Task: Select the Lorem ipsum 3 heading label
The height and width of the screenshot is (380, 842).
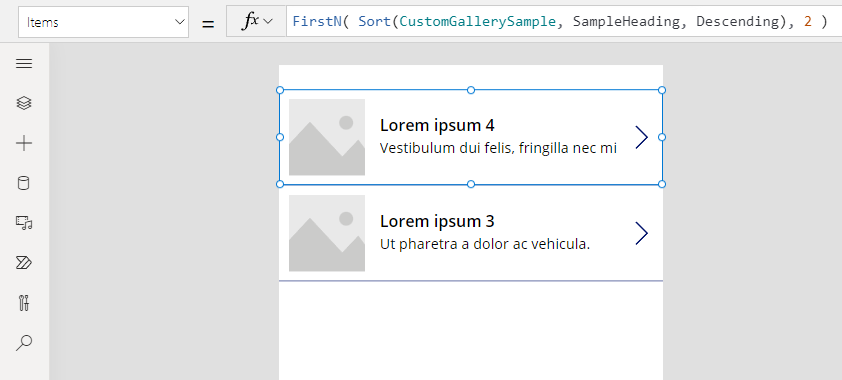Action: (437, 221)
